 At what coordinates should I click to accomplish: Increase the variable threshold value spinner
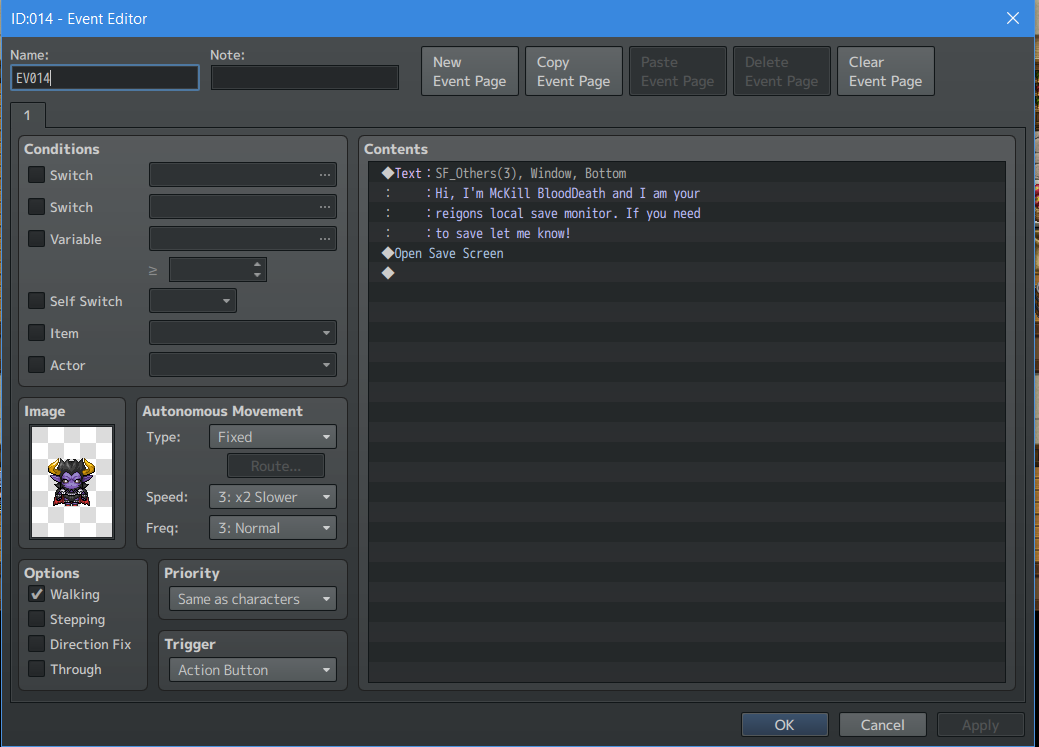[x=257, y=264]
